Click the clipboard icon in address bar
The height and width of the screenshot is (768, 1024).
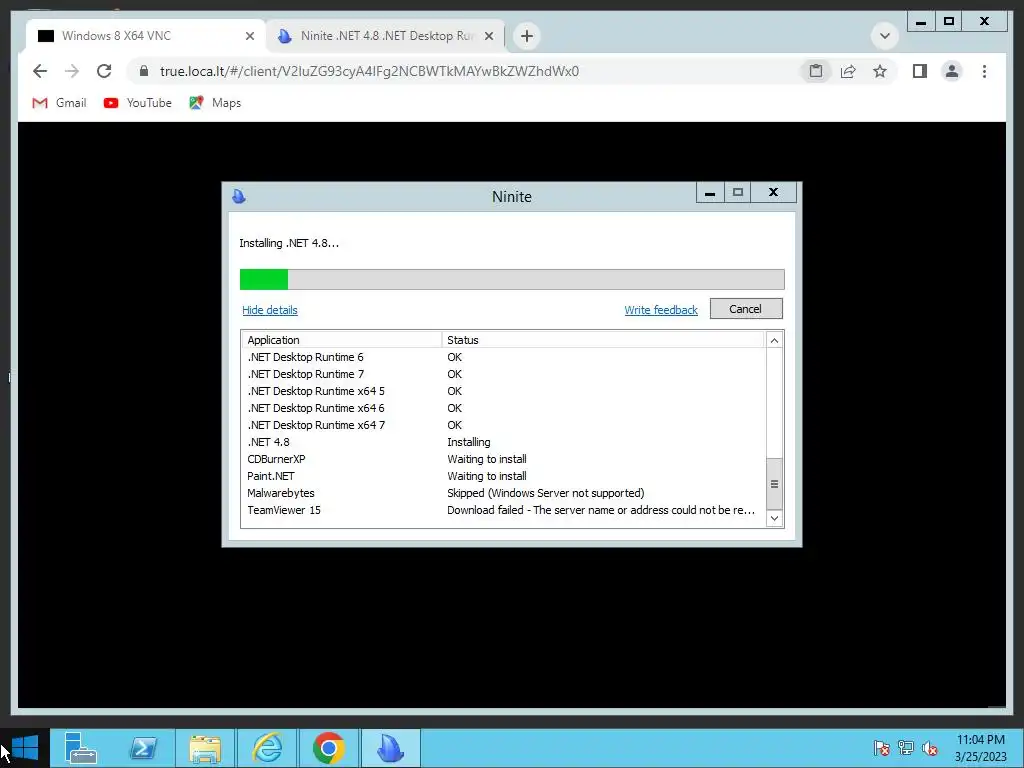(x=816, y=71)
